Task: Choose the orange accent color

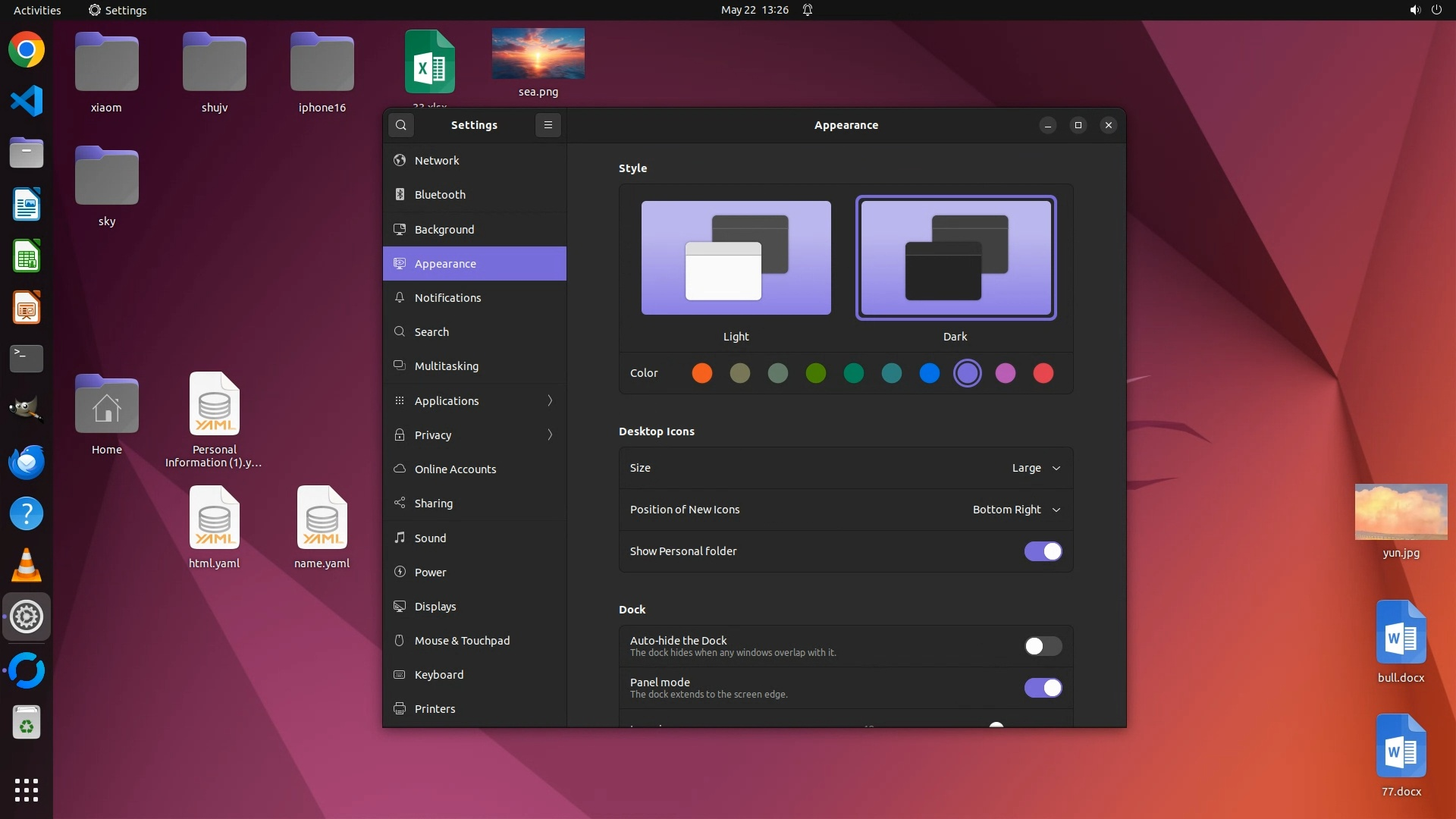Action: click(x=702, y=373)
